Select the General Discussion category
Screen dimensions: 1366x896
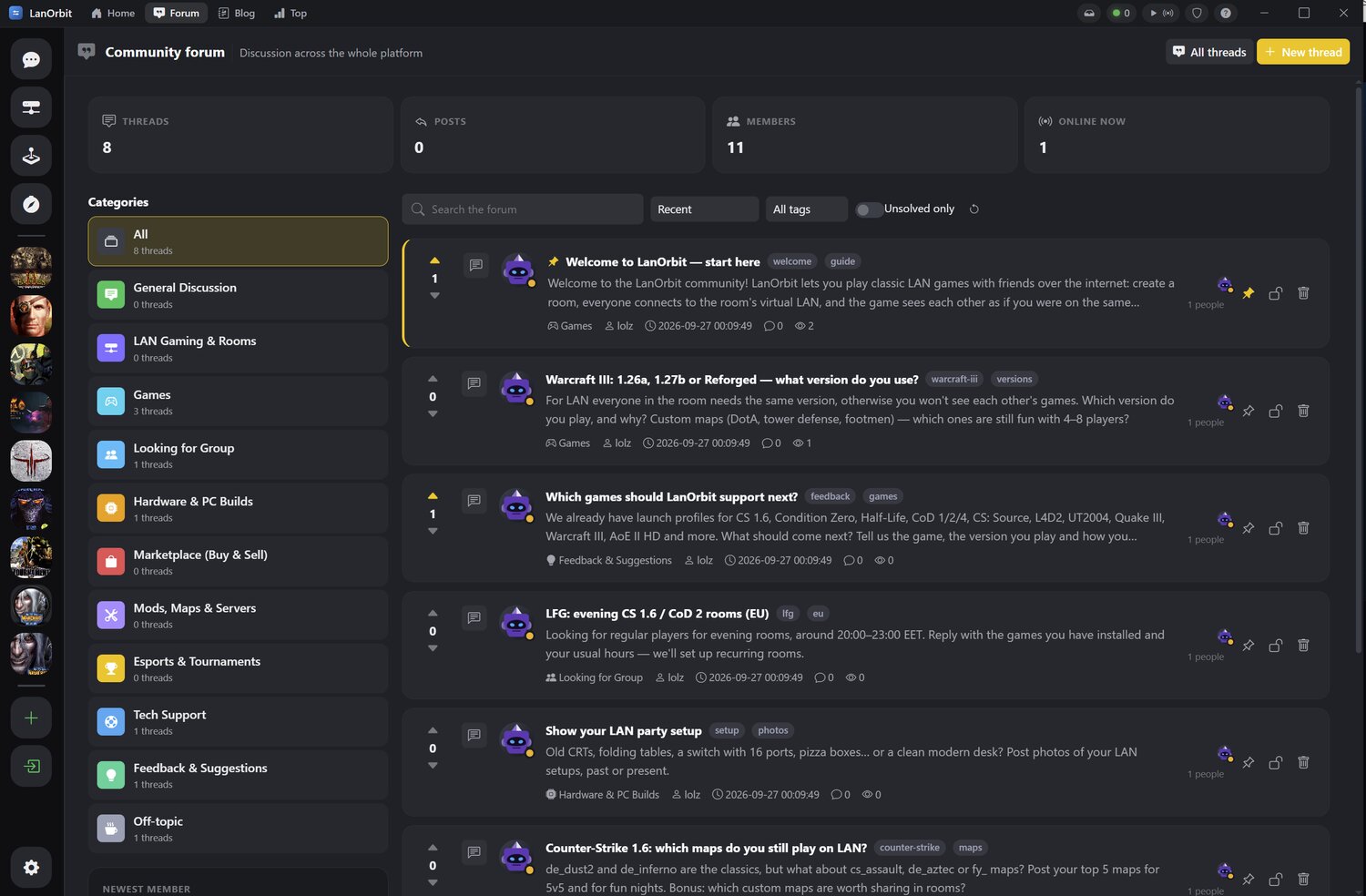coord(238,294)
